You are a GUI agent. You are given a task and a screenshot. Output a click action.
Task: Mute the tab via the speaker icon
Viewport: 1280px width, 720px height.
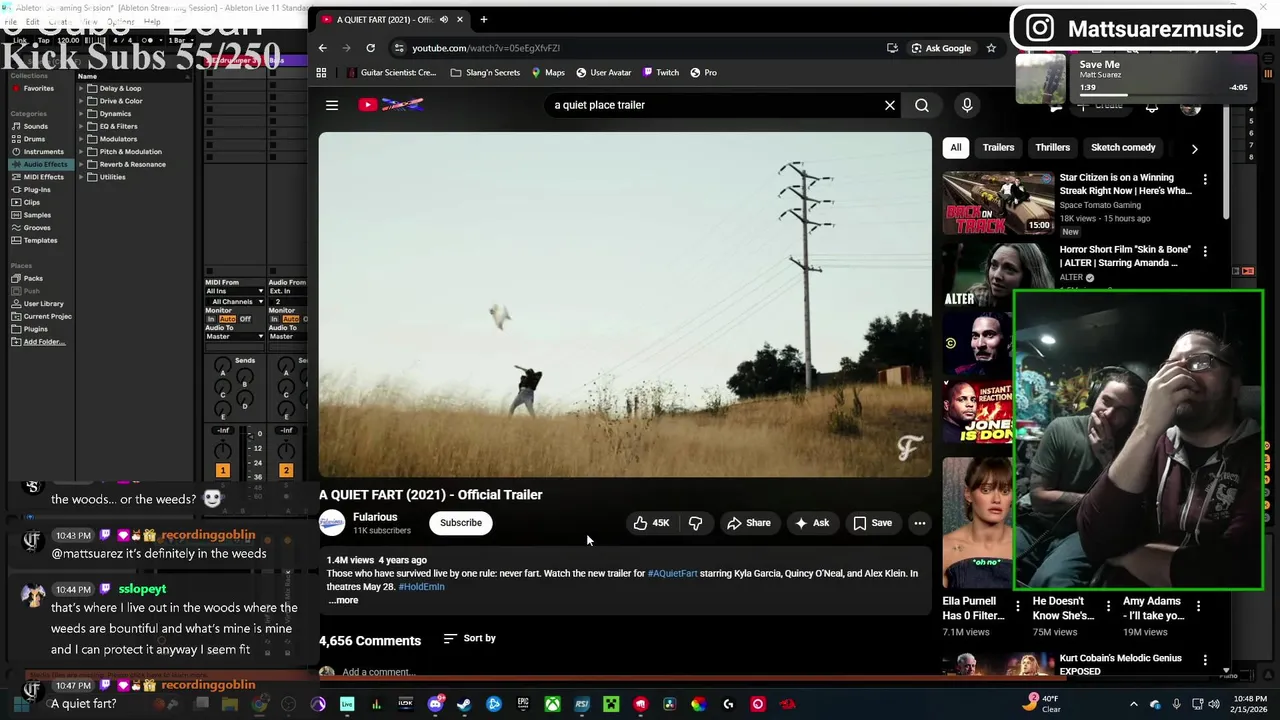tap(444, 19)
